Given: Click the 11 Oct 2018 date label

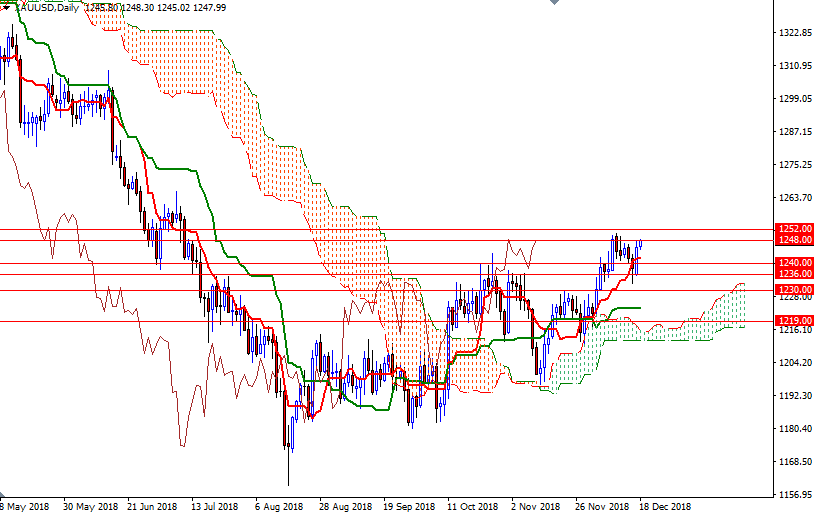Looking at the screenshot, I should pos(472,506).
